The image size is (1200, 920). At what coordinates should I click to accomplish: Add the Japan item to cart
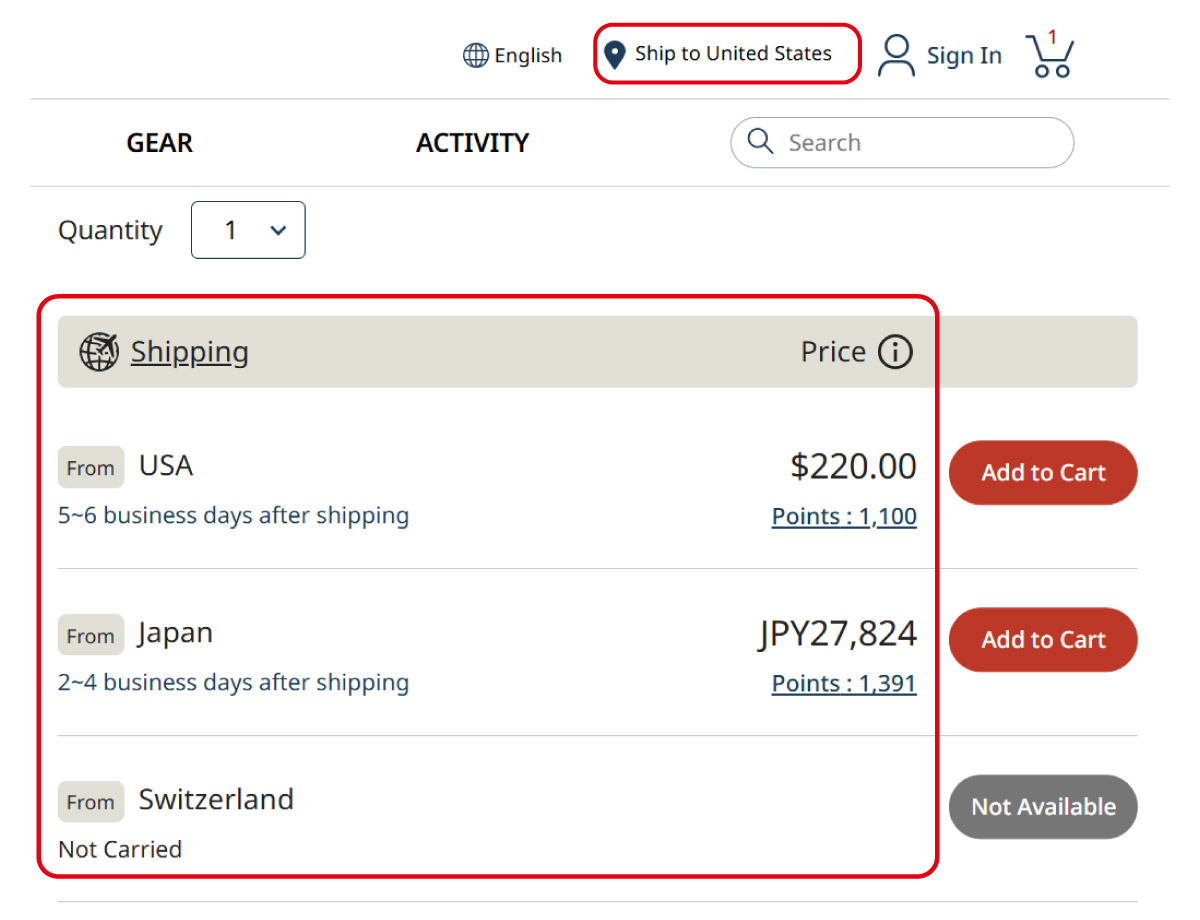(1043, 640)
